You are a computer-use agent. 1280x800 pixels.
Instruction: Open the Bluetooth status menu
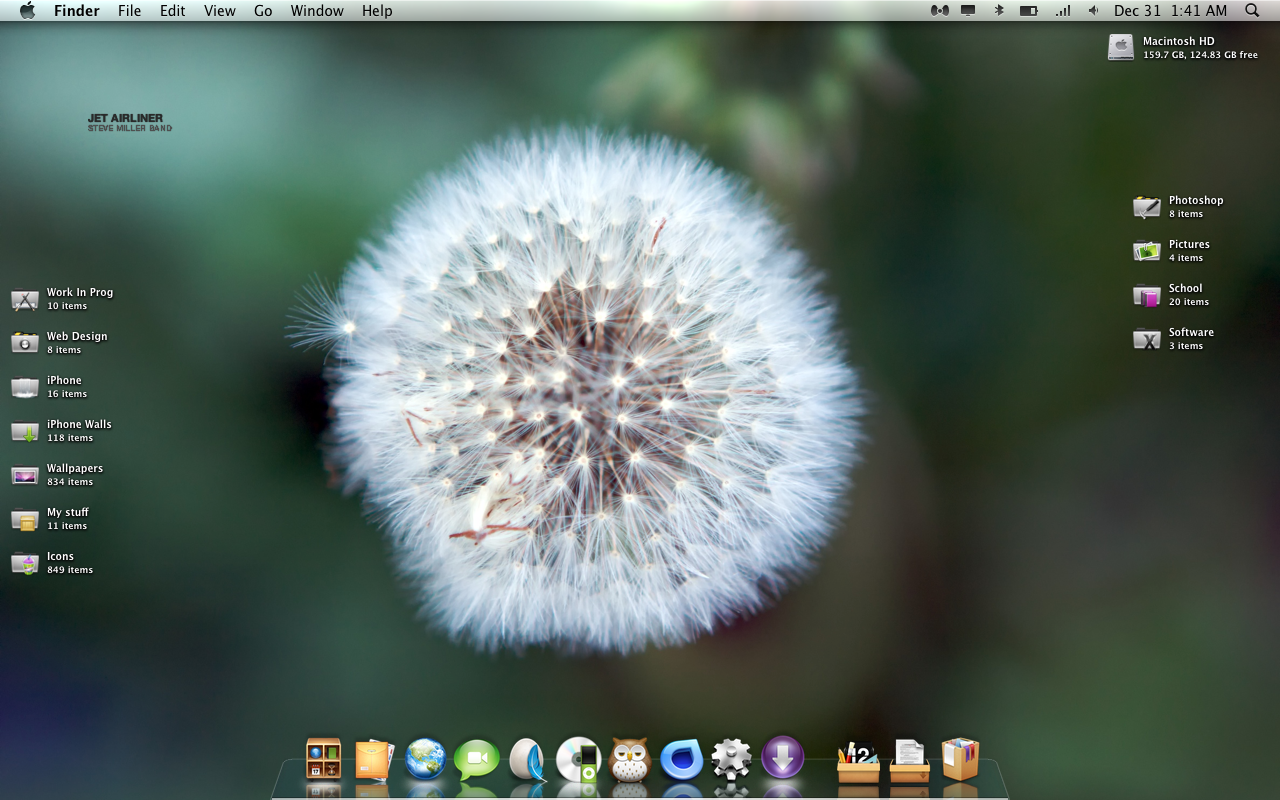click(x=998, y=11)
